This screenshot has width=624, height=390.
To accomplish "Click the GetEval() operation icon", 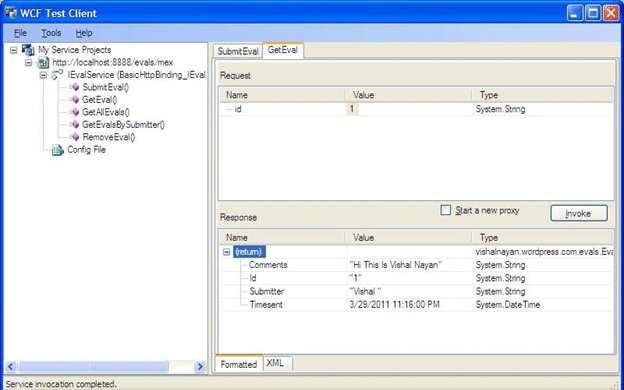I will click(75, 100).
